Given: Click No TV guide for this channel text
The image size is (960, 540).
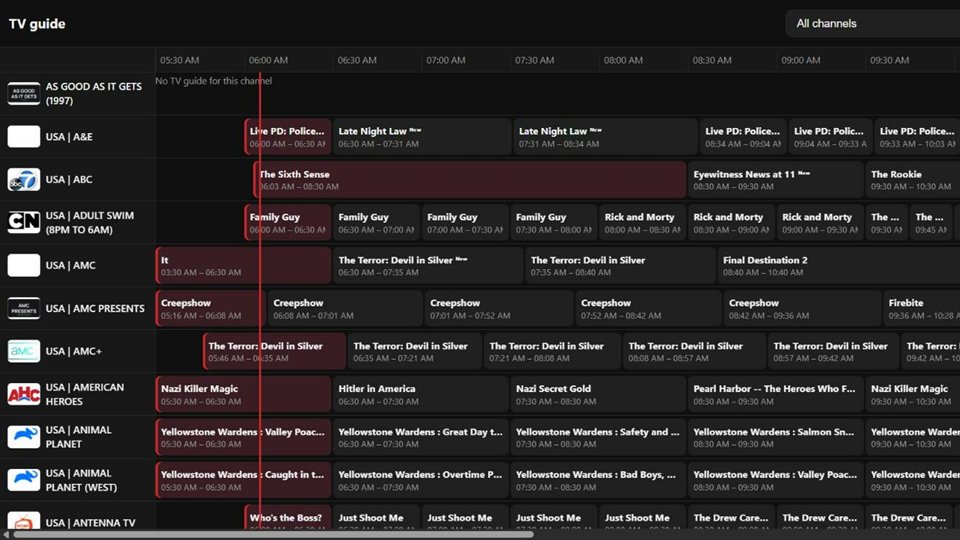Looking at the screenshot, I should point(214,81).
